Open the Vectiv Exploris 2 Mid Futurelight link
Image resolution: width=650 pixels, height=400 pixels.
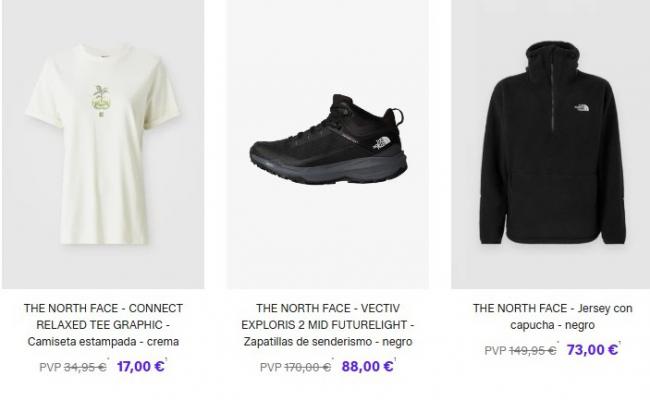(327, 325)
